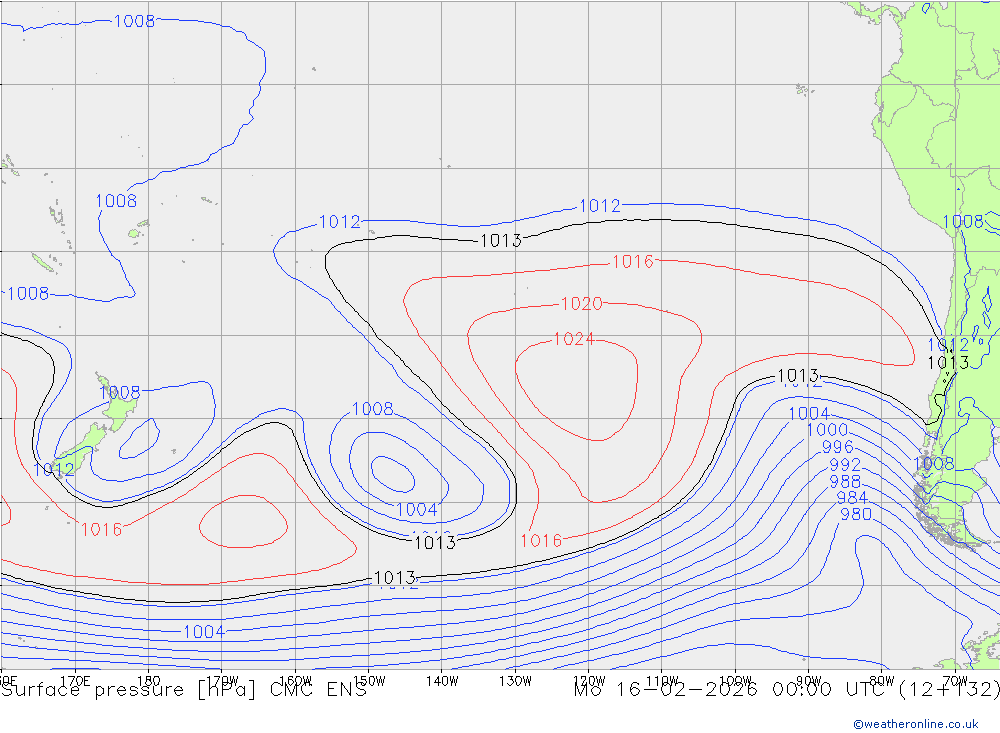Click the 1000 isobar label
The height and width of the screenshot is (733, 1000).
tap(827, 430)
